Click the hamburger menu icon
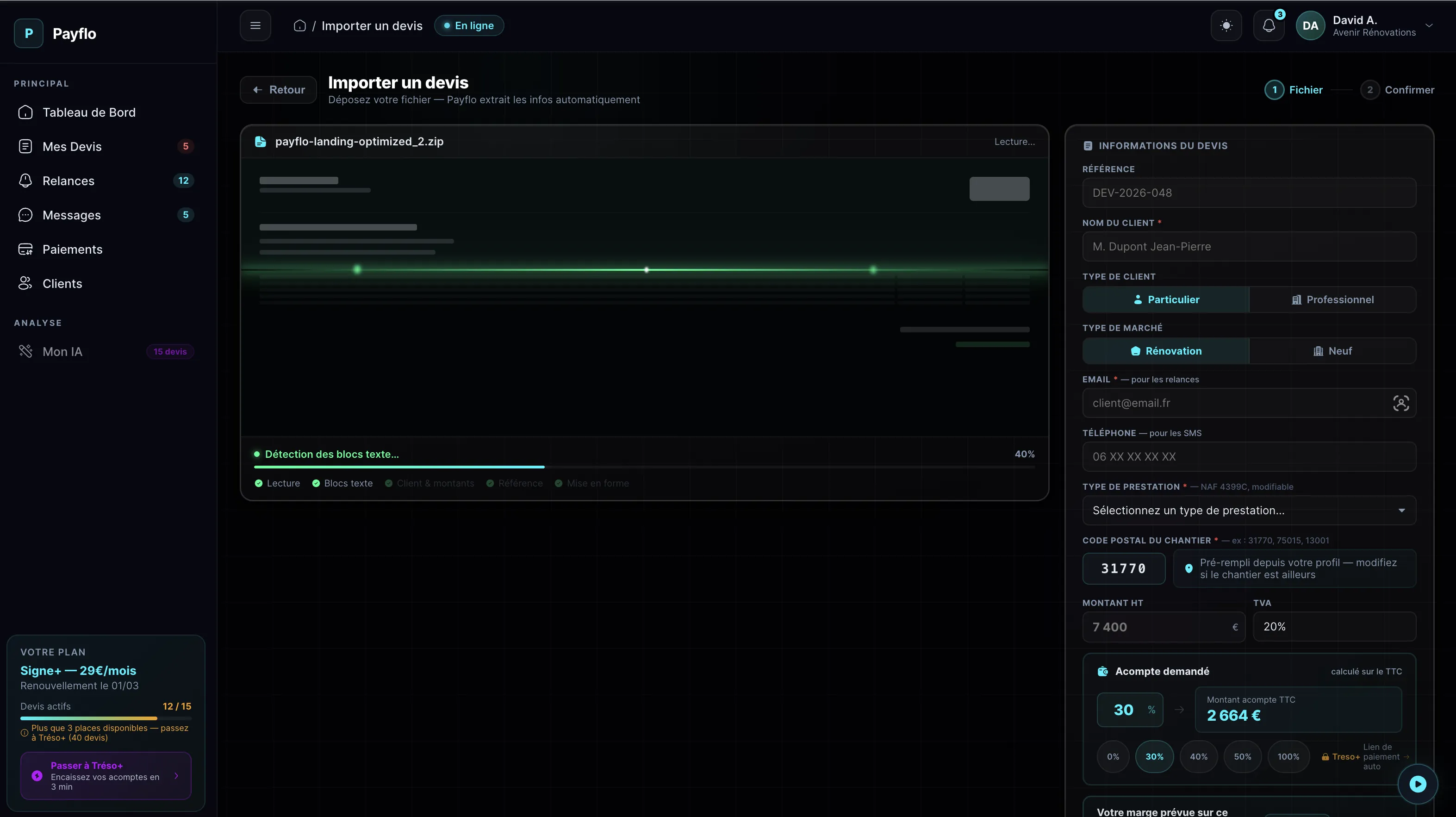1456x817 pixels. 255,25
